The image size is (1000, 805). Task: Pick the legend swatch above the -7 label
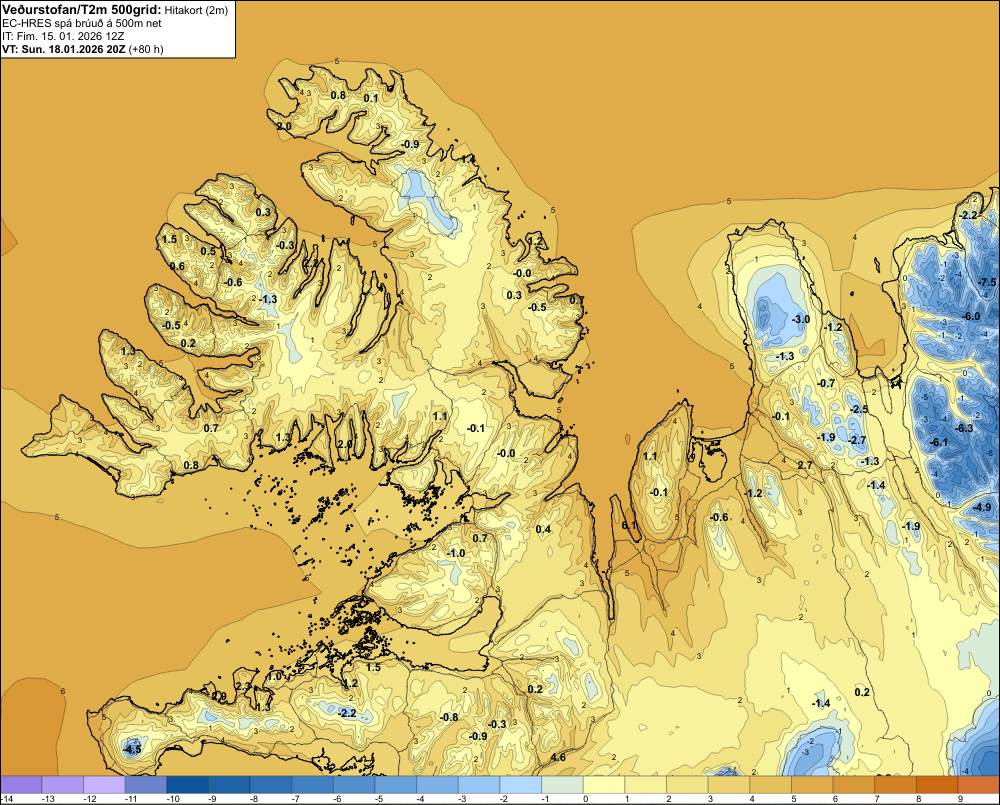tap(312, 784)
